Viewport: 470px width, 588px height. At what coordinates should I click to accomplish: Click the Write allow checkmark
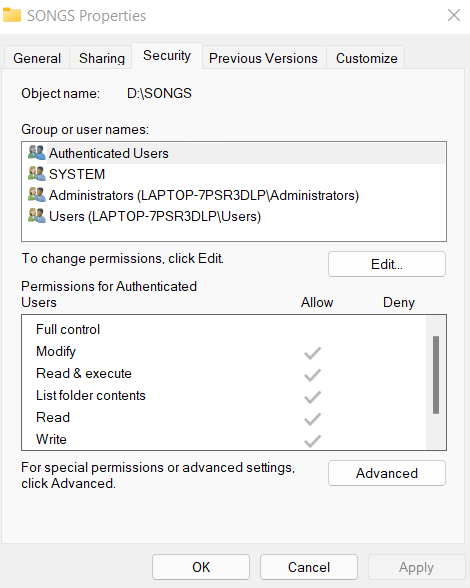pos(312,441)
